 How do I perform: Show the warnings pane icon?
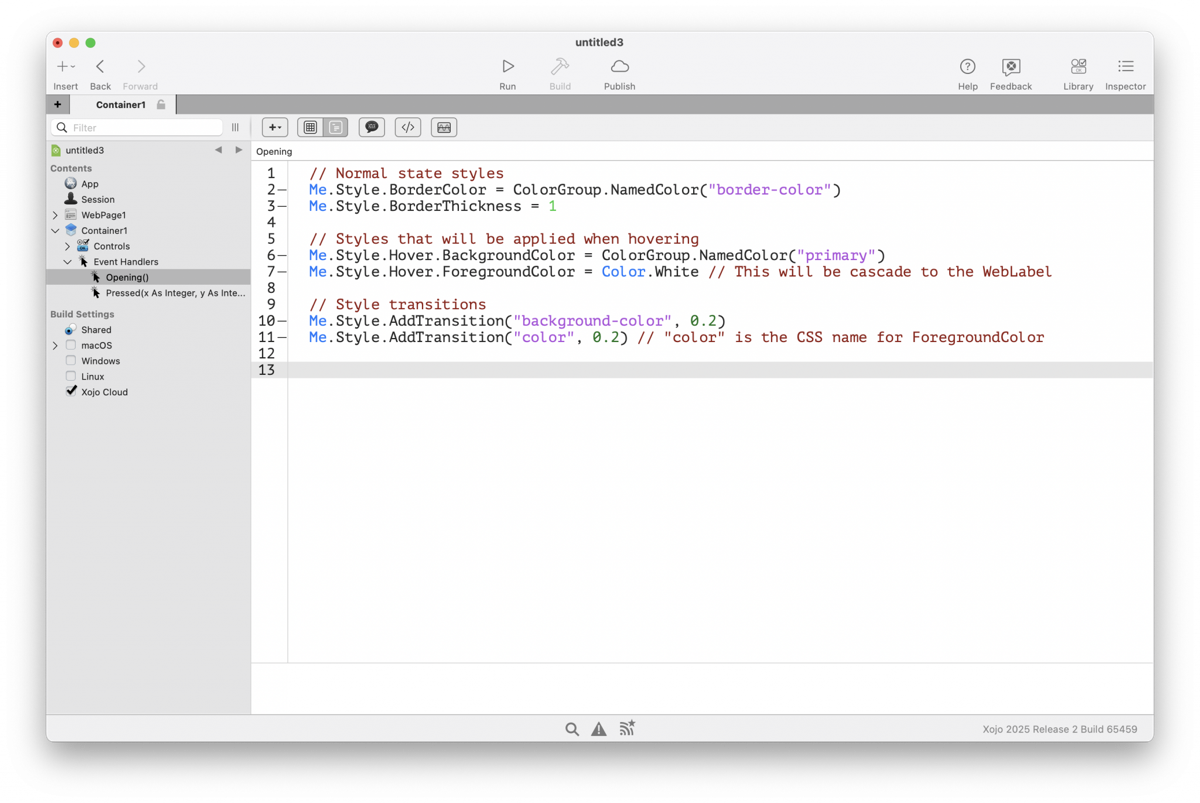point(599,729)
